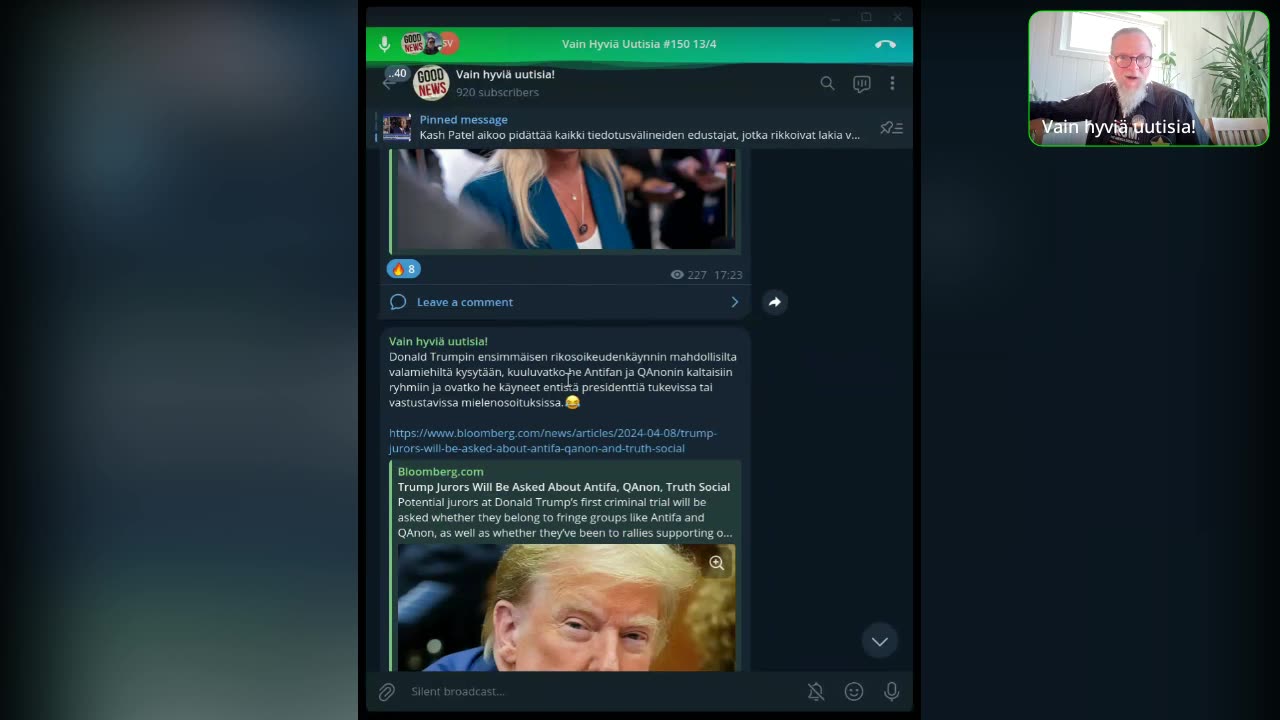
Task: Mute the microphone in the voice chat bar
Action: (x=384, y=44)
